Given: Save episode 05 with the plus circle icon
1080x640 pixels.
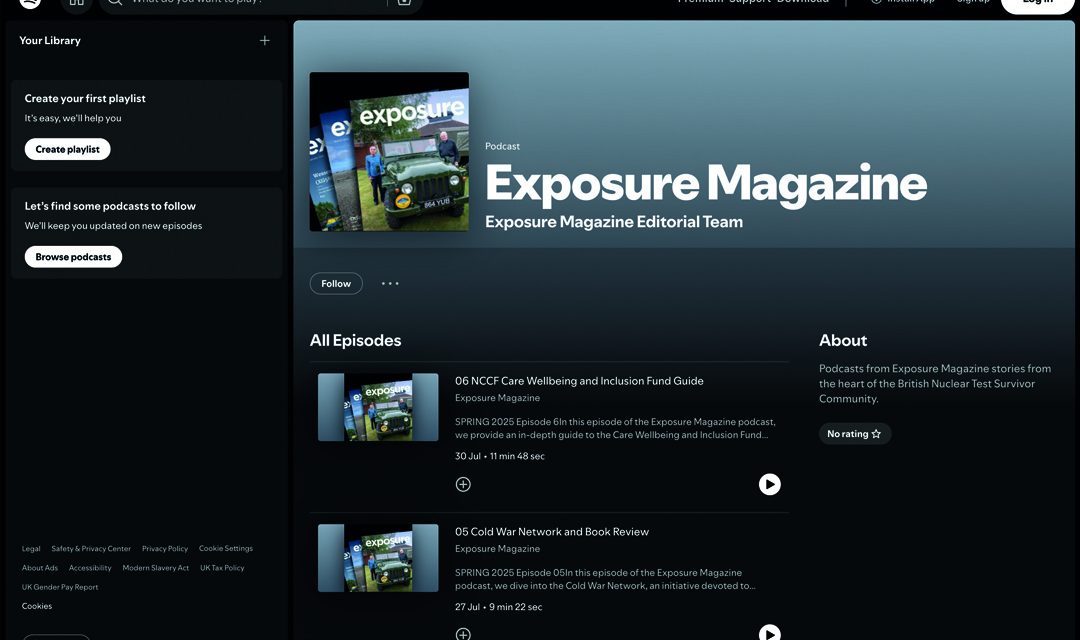Looking at the screenshot, I should (x=463, y=633).
